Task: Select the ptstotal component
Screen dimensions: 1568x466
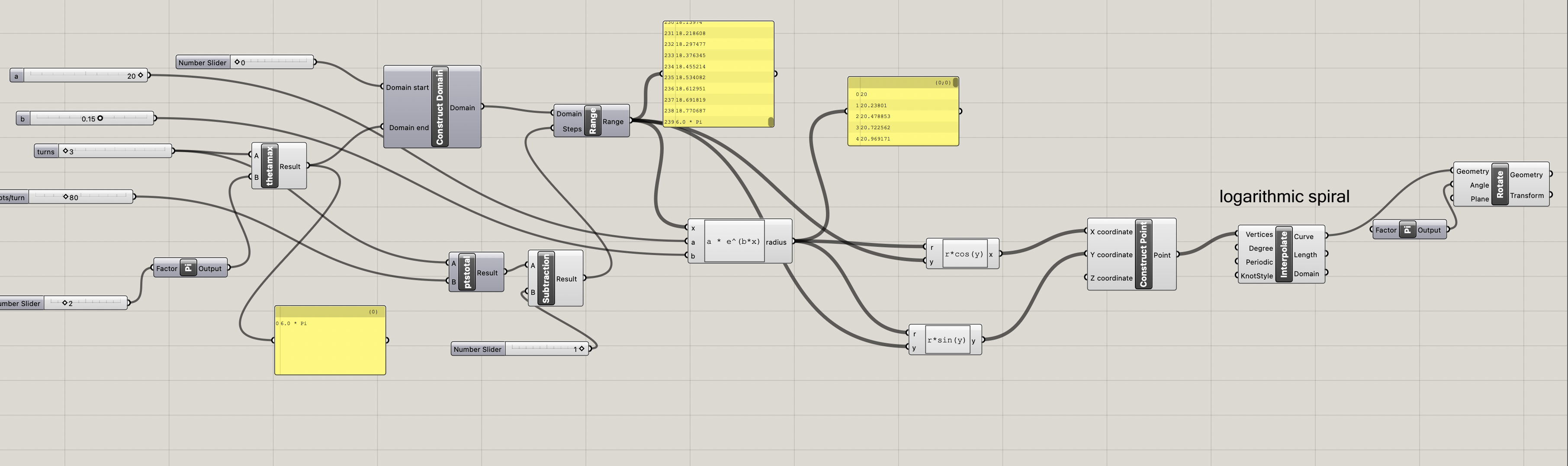Action: 467,272
